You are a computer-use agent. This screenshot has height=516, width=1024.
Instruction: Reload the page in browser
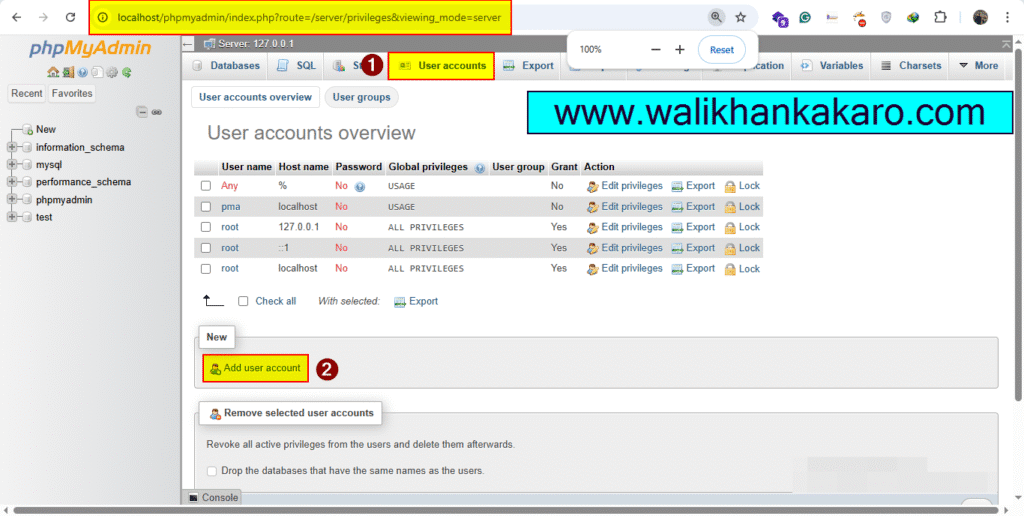[x=71, y=18]
